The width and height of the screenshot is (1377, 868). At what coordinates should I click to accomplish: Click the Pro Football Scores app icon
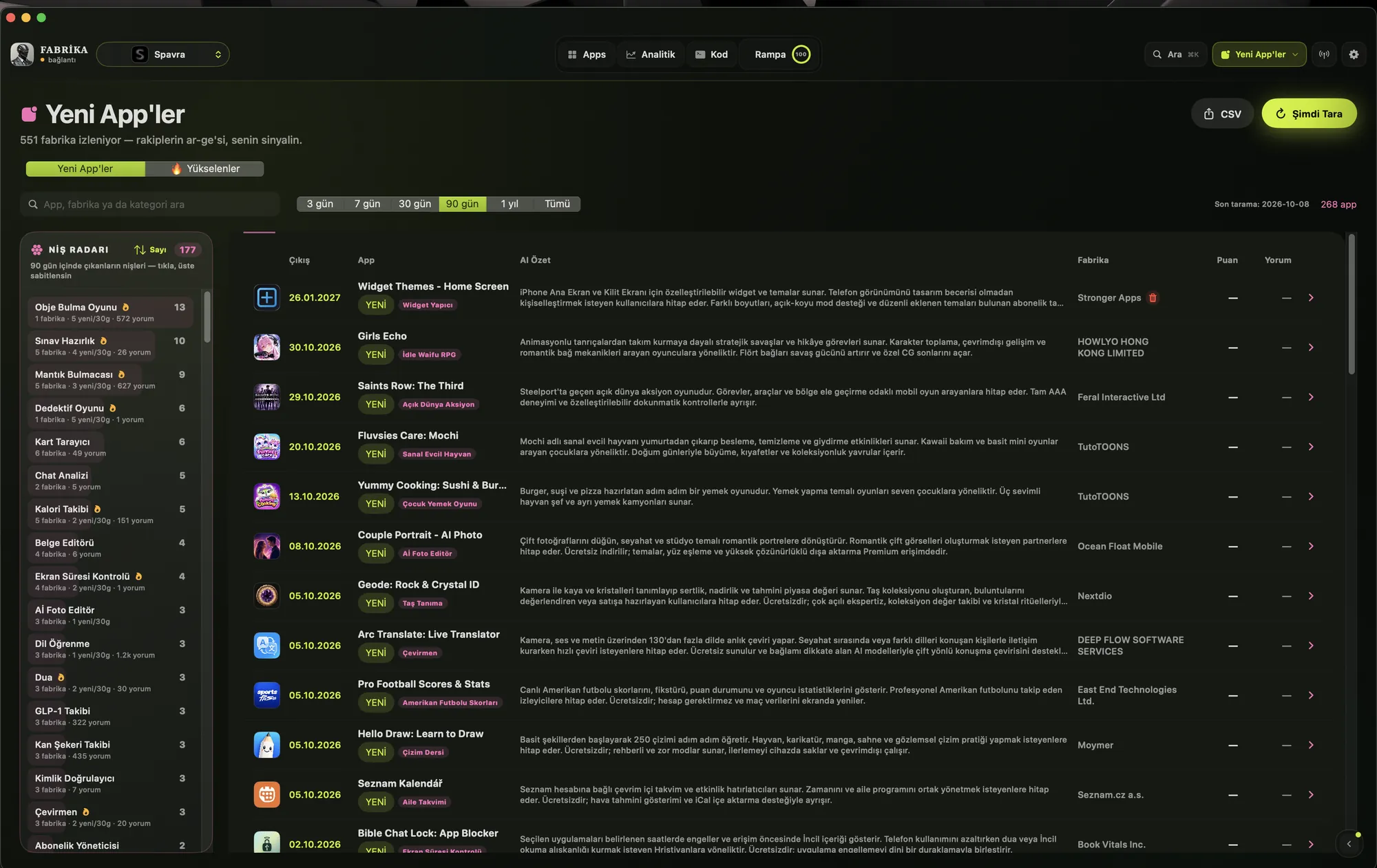pyautogui.click(x=266, y=695)
